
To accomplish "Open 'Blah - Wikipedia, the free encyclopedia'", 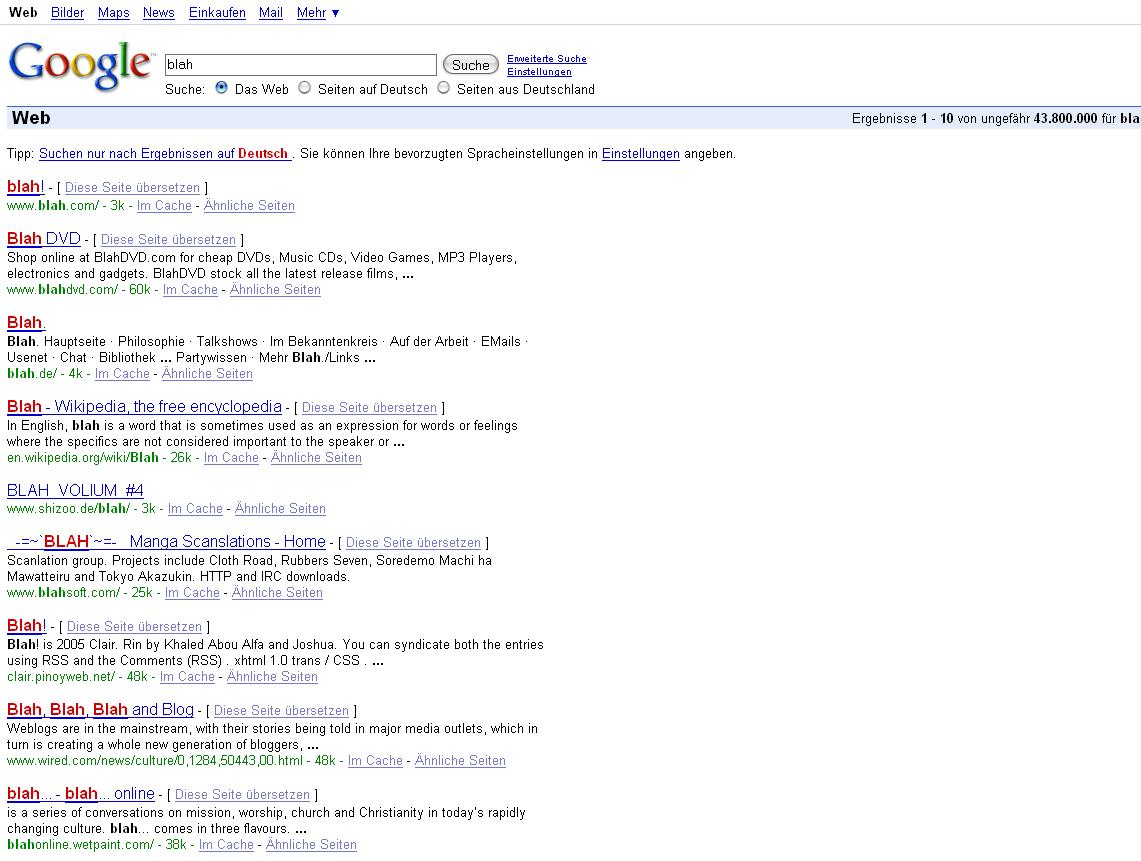I will pyautogui.click(x=144, y=406).
